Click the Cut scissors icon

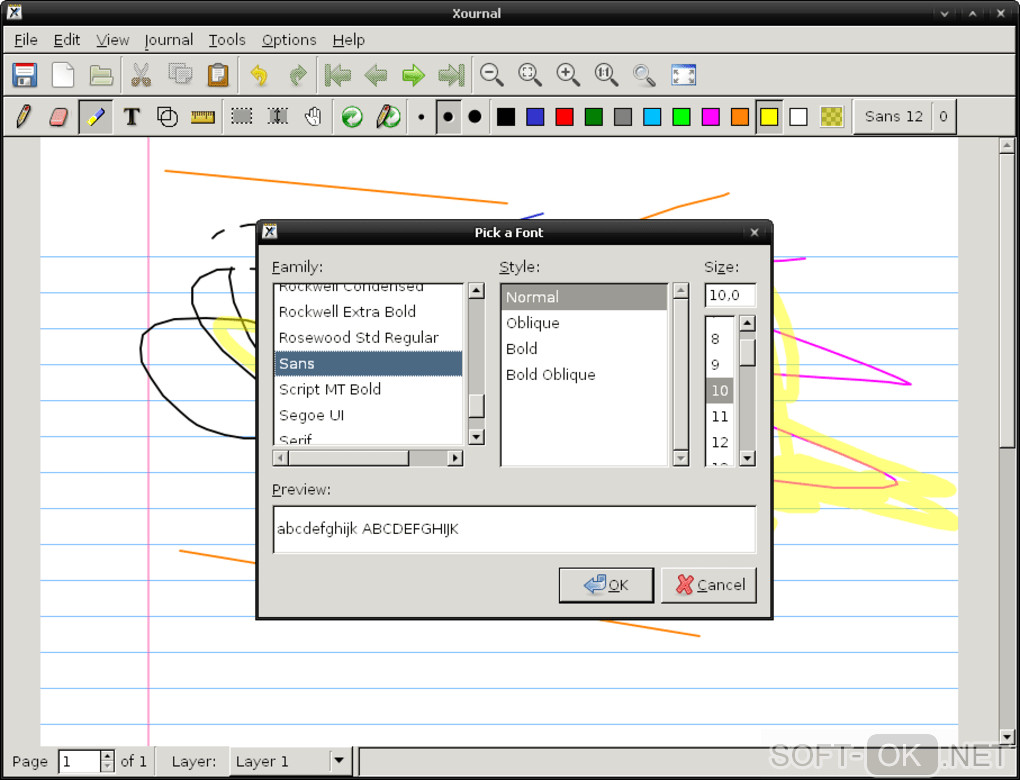[x=141, y=75]
